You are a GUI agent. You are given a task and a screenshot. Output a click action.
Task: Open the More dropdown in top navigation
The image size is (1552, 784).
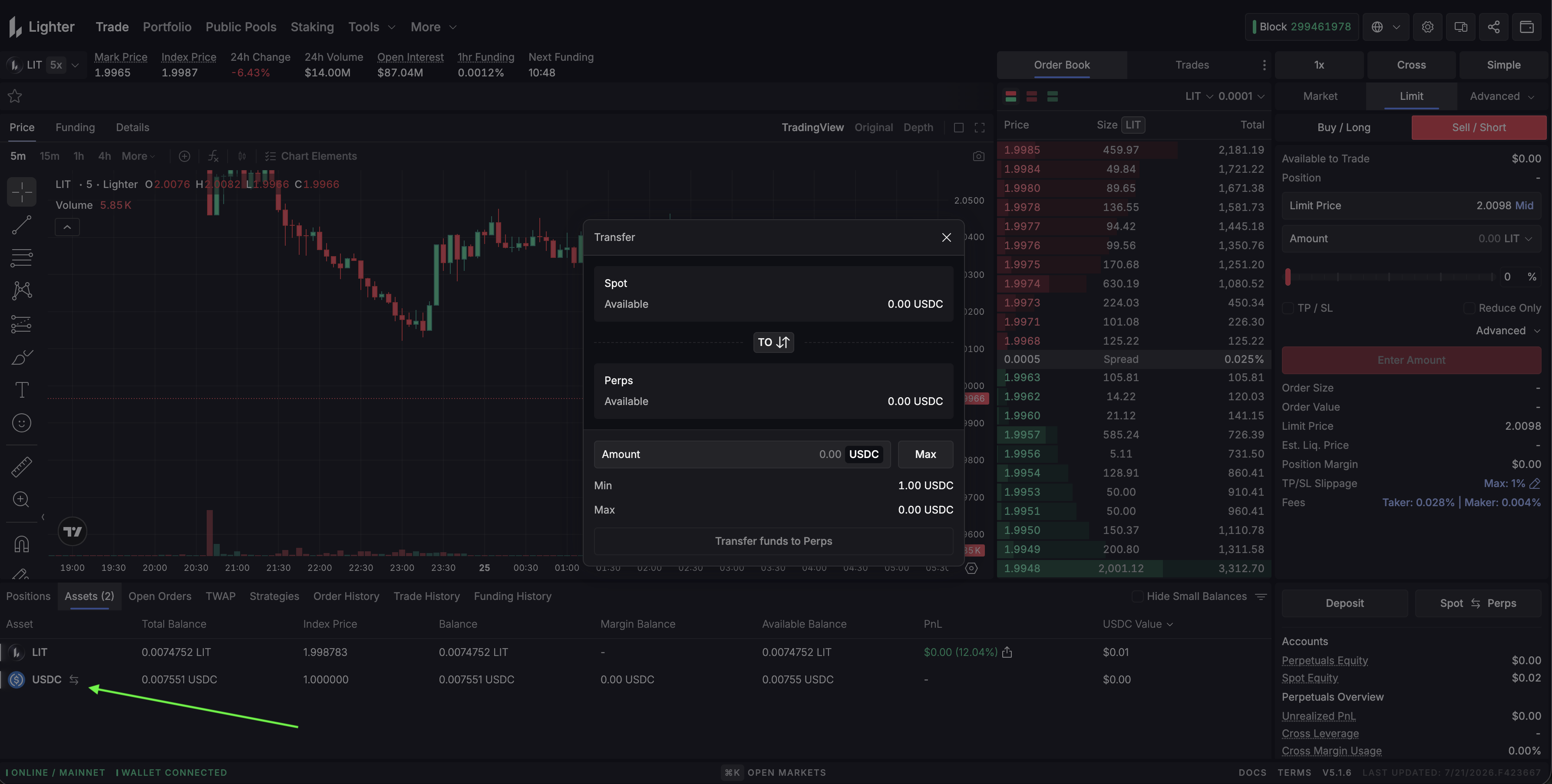[x=434, y=27]
